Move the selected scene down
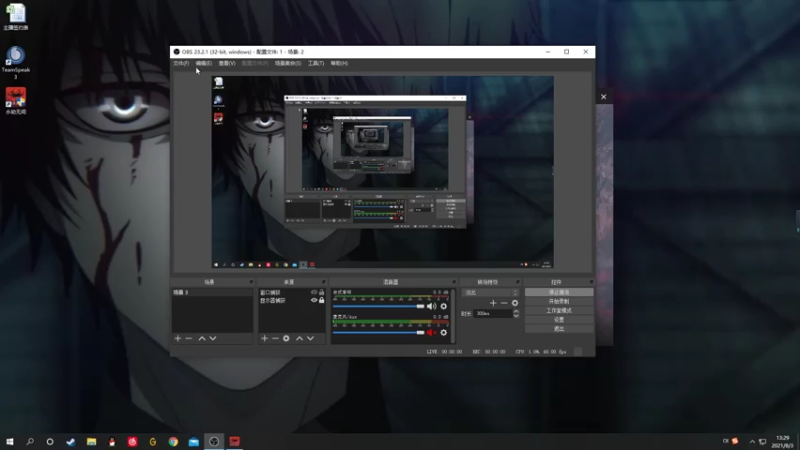The image size is (800, 450). (x=213, y=338)
